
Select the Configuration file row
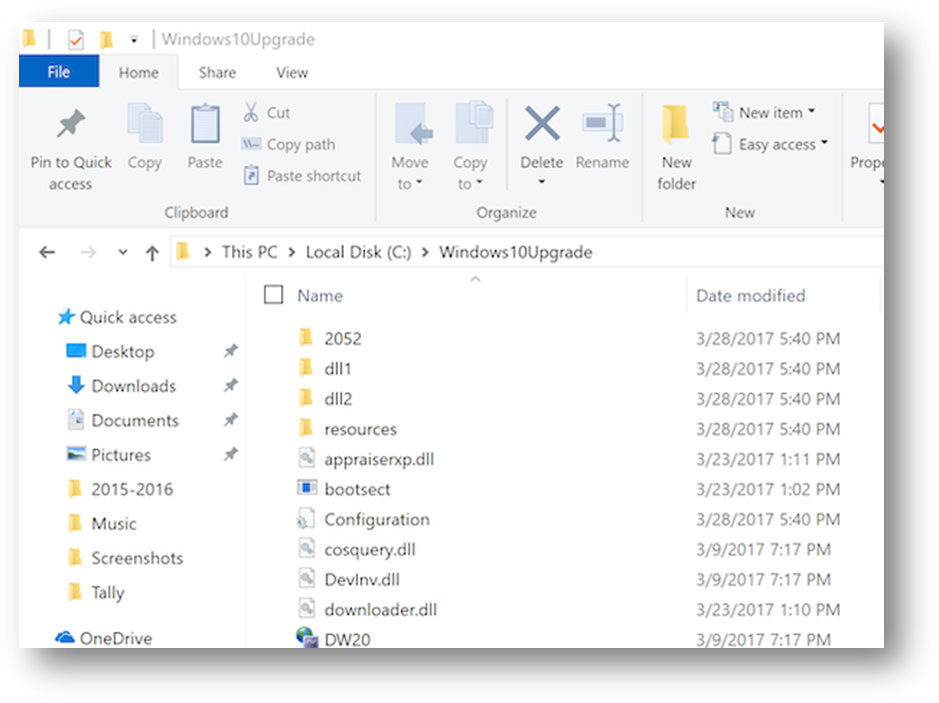point(375,519)
